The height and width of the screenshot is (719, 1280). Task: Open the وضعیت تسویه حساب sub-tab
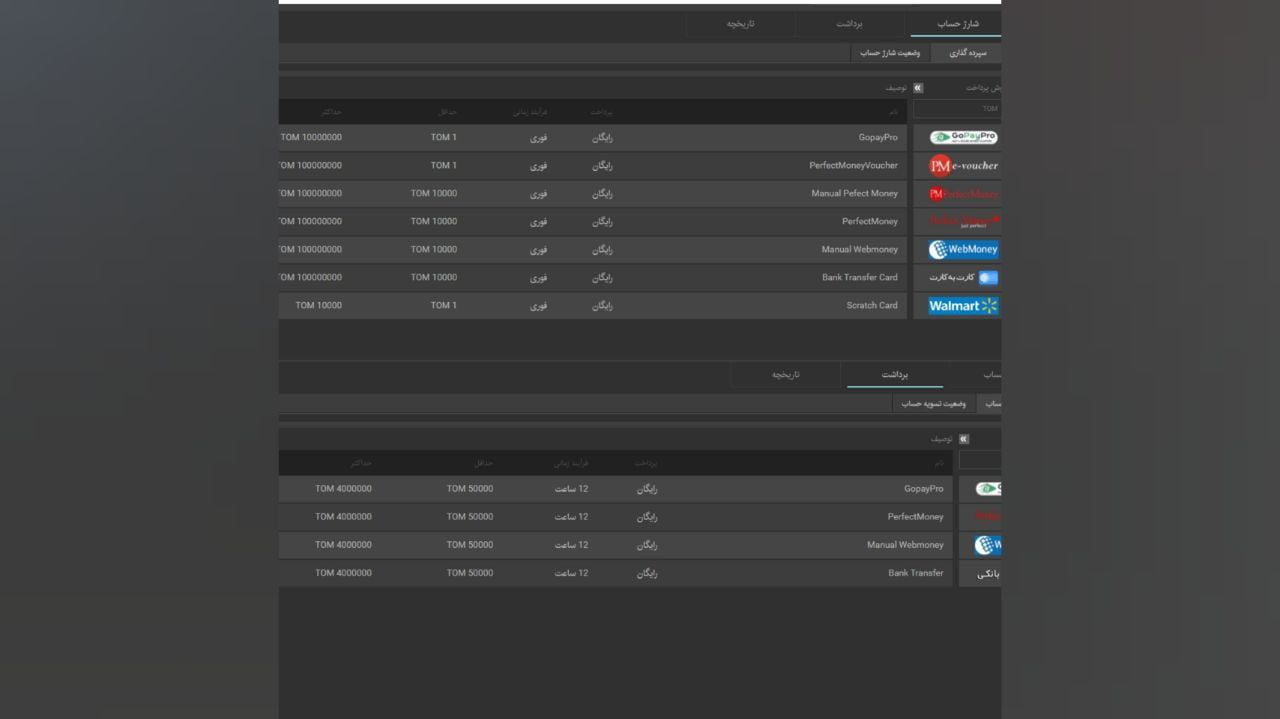point(933,404)
